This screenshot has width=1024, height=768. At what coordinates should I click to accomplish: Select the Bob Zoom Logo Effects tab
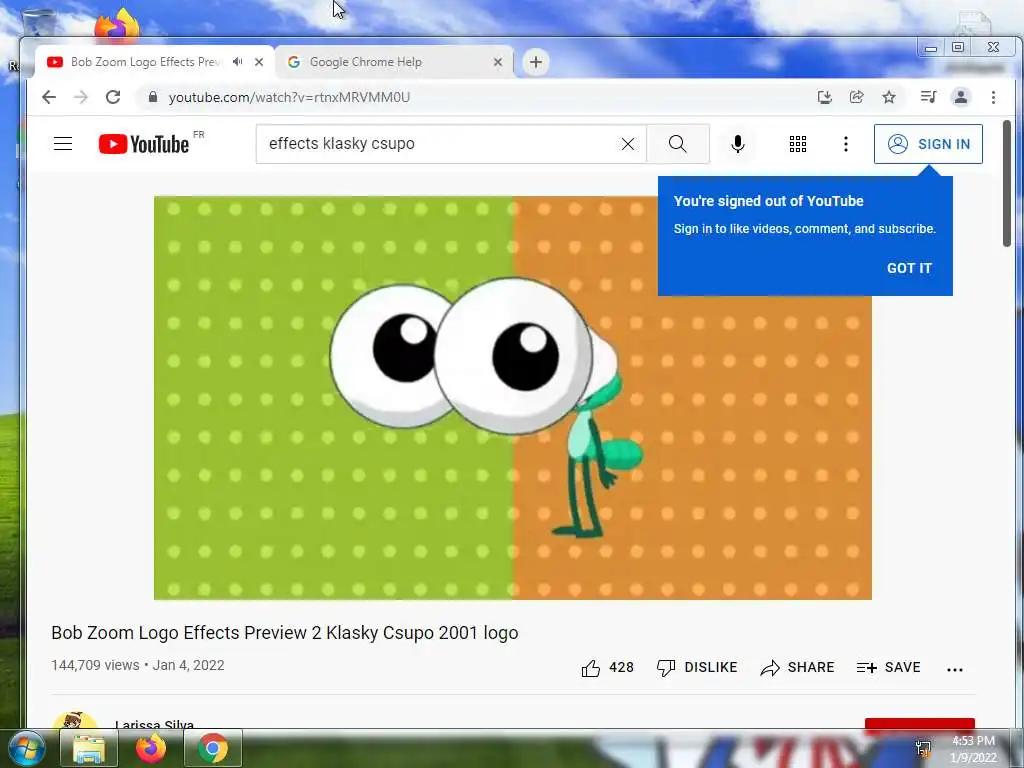point(147,62)
